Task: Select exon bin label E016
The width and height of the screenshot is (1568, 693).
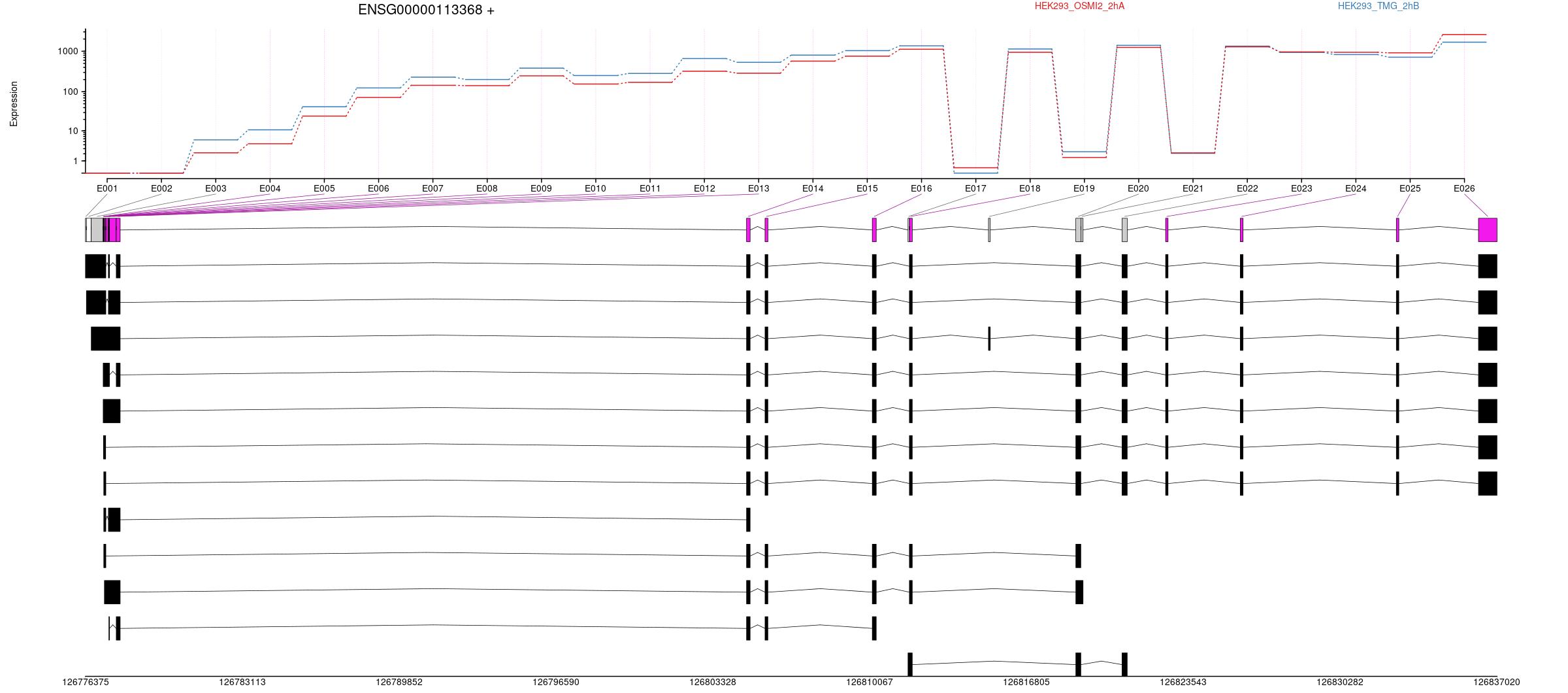Action: (921, 188)
